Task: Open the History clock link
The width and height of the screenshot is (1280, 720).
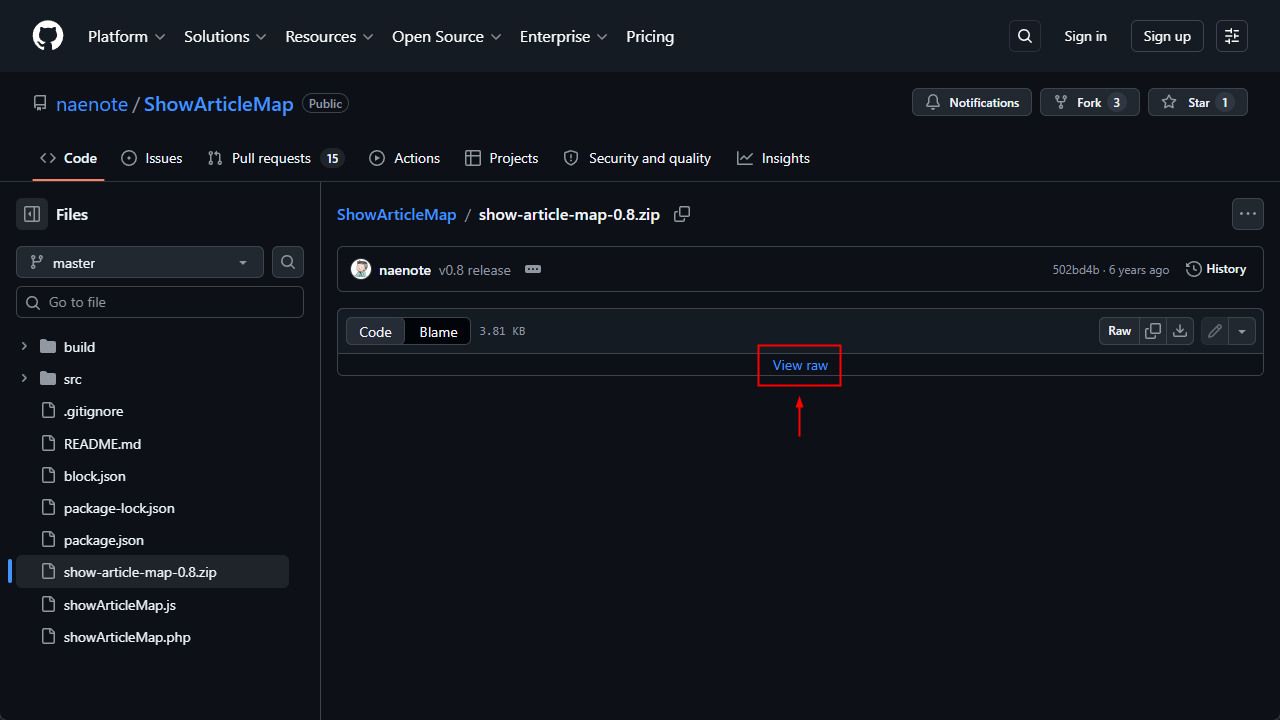Action: (1216, 269)
